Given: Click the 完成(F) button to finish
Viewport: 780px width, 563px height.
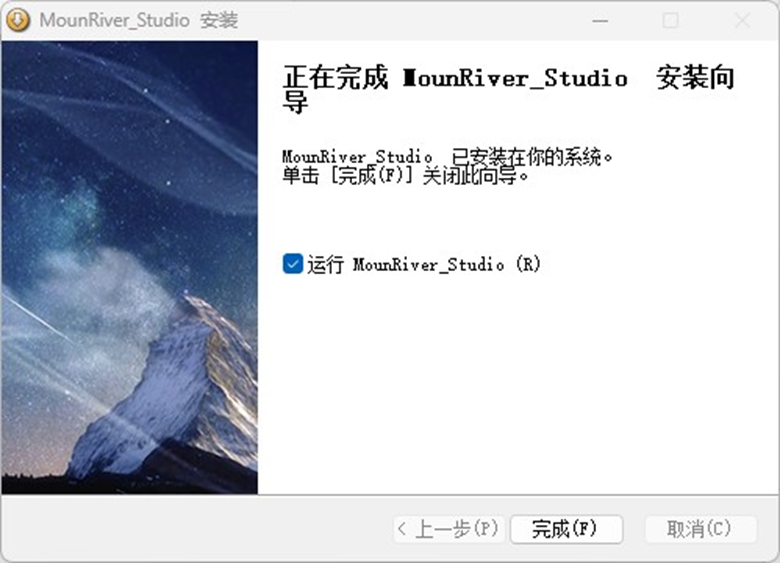Looking at the screenshot, I should coord(566,529).
